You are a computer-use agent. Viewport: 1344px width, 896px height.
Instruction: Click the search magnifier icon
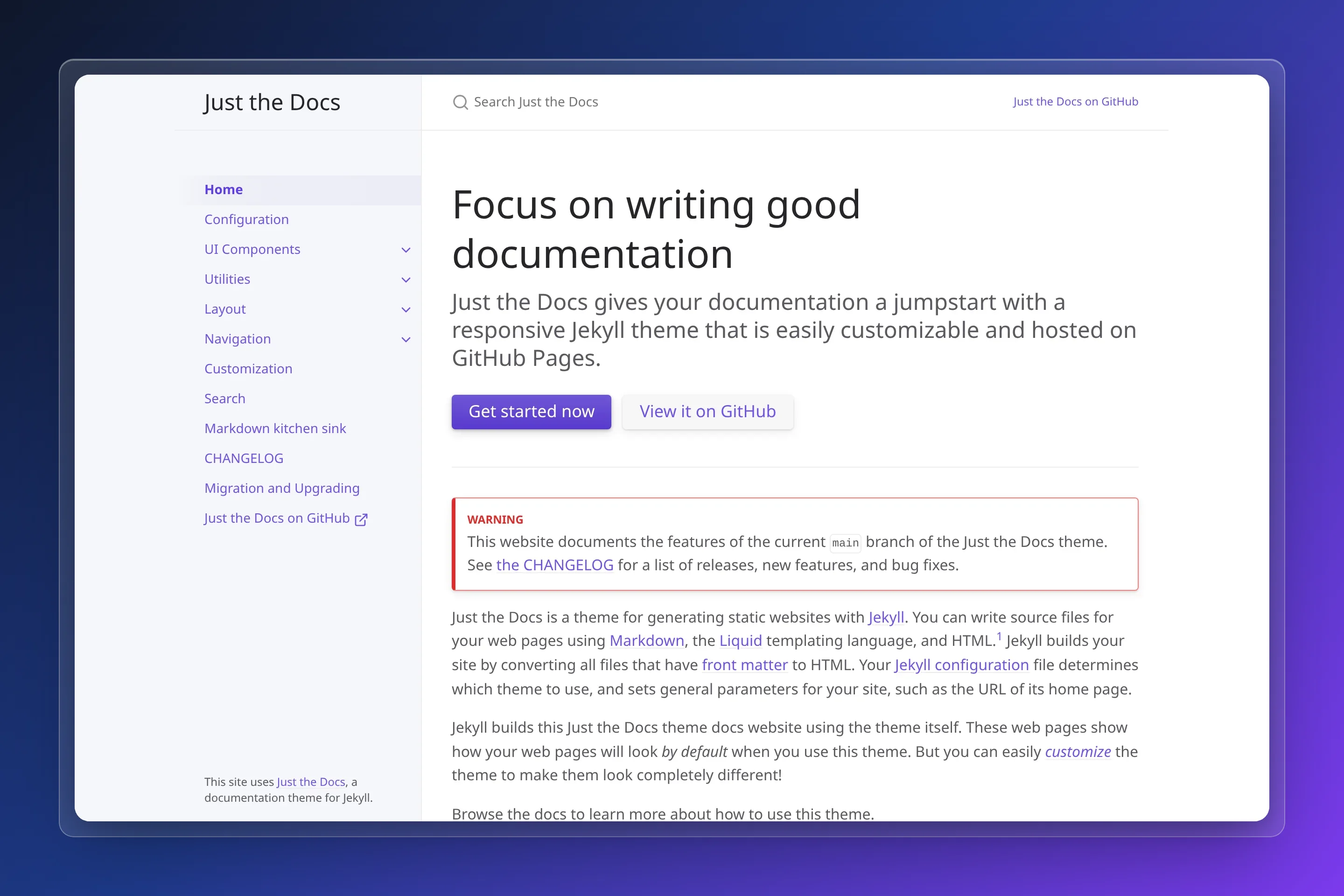460,102
